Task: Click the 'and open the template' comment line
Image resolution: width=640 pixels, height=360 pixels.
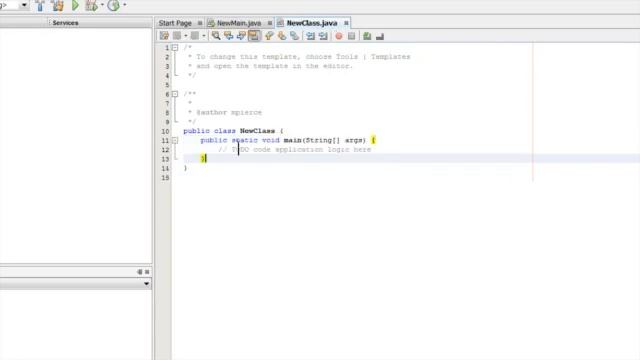Action: (270, 66)
